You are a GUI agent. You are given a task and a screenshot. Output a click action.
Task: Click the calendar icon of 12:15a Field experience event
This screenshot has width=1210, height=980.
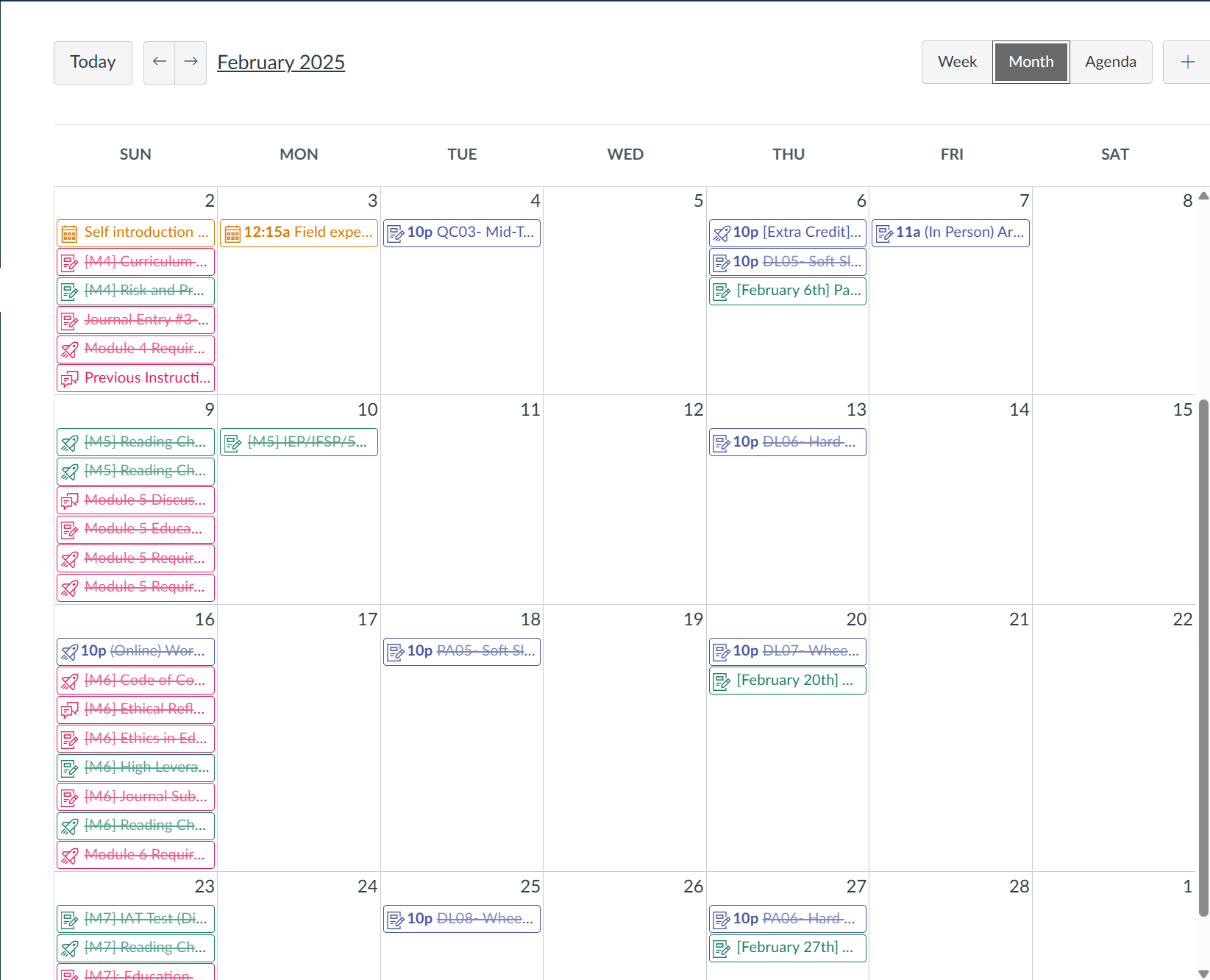click(x=232, y=233)
